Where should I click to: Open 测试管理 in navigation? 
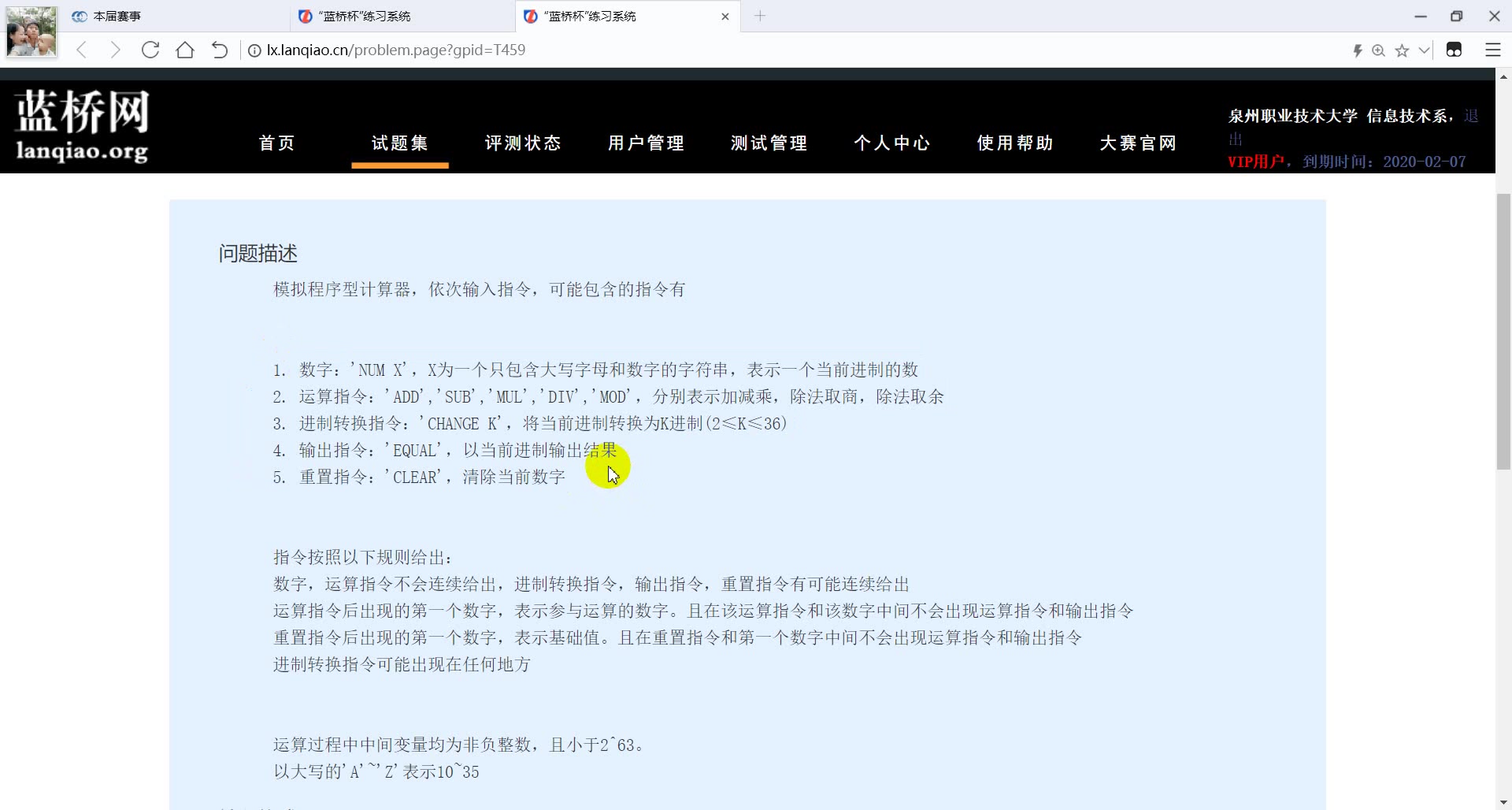click(769, 143)
